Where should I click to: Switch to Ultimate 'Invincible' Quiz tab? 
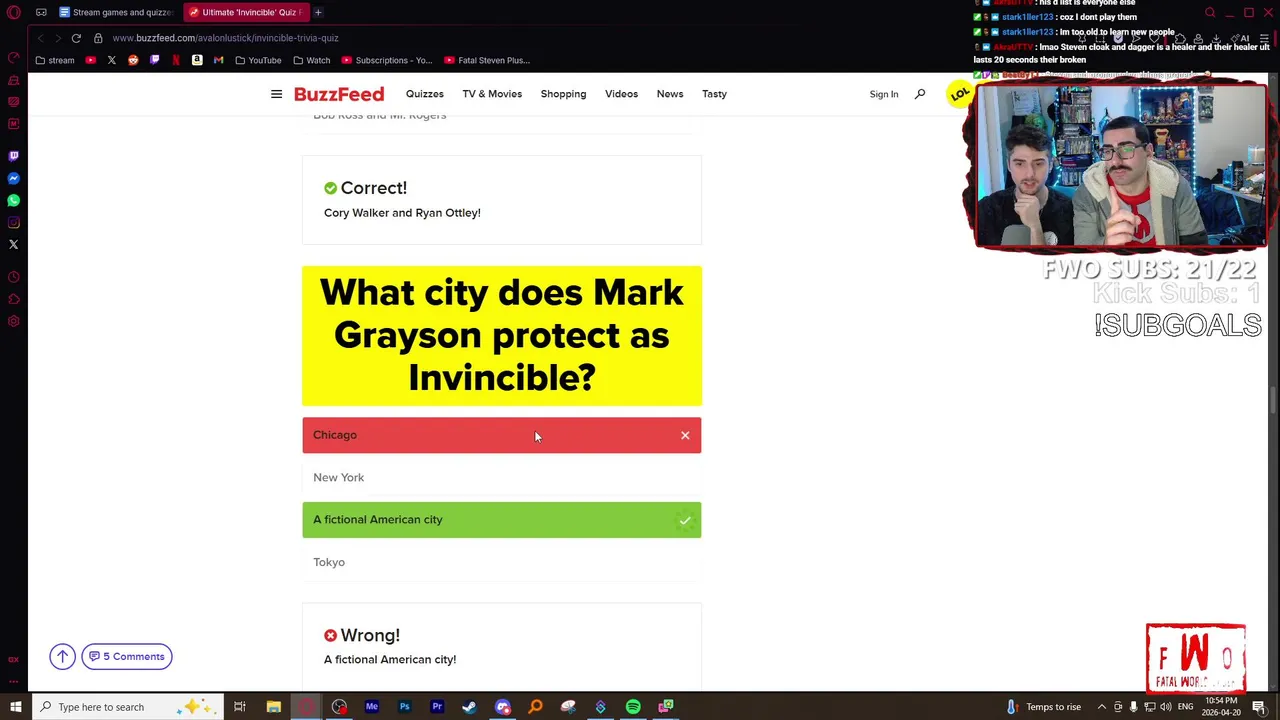pyautogui.click(x=245, y=12)
